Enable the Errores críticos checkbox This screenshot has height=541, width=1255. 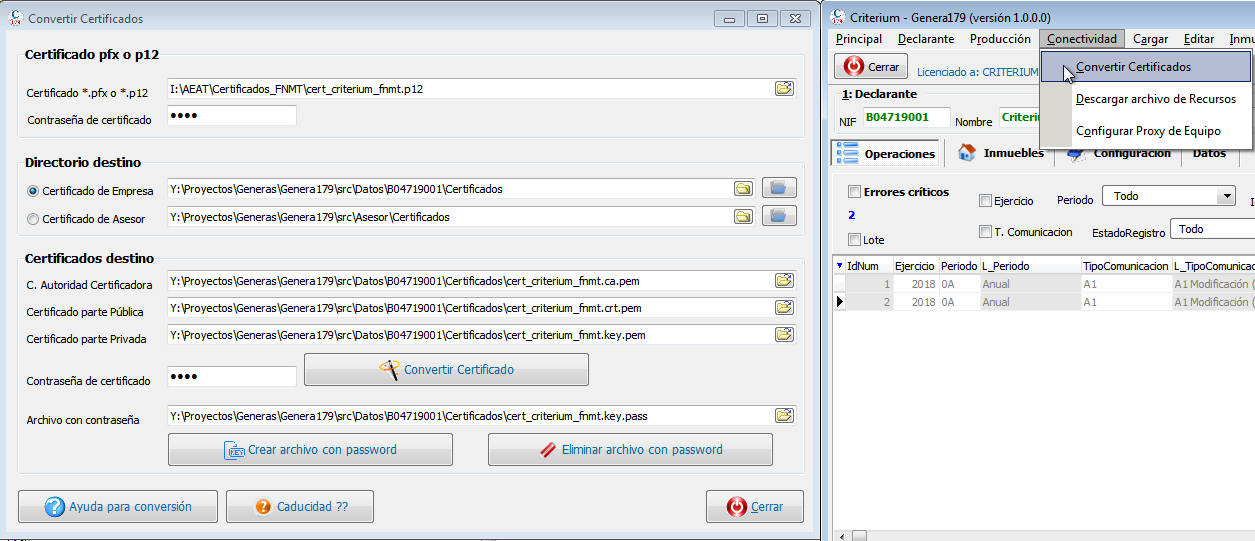pos(854,192)
